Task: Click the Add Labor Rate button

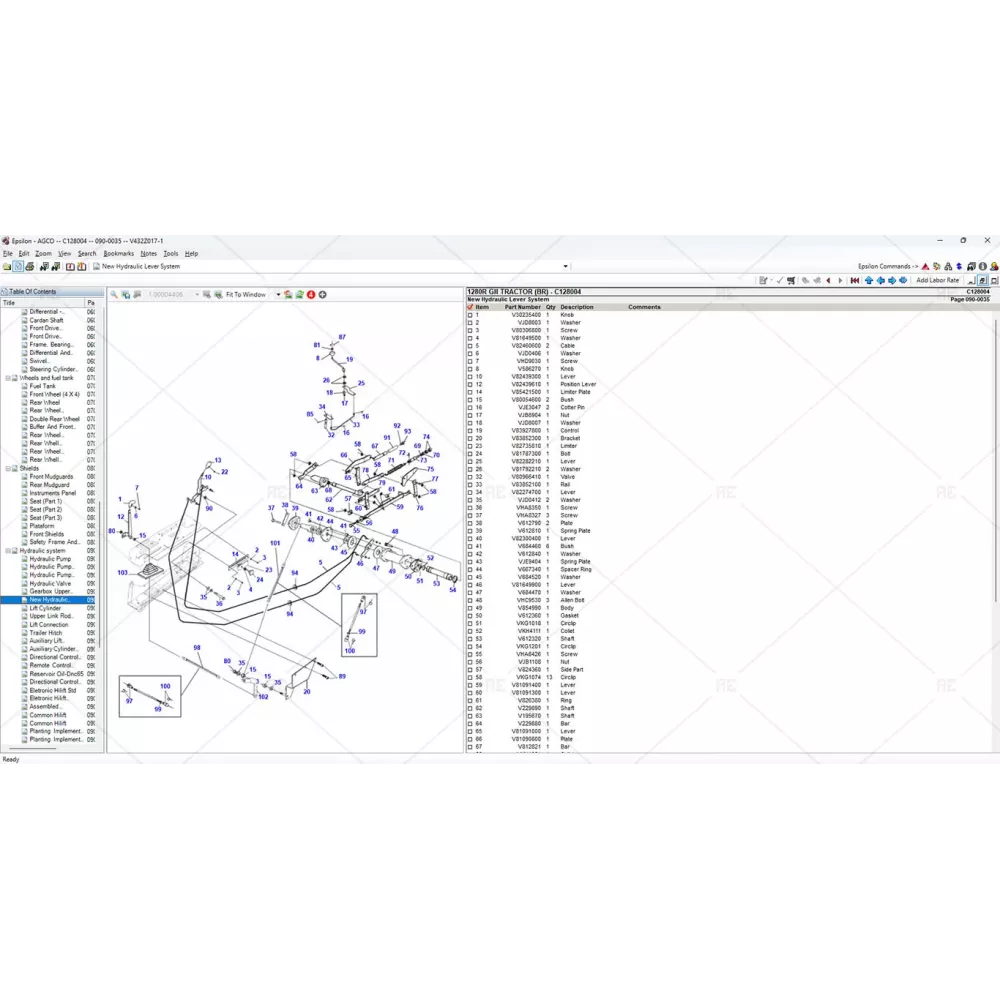Action: coord(937,281)
